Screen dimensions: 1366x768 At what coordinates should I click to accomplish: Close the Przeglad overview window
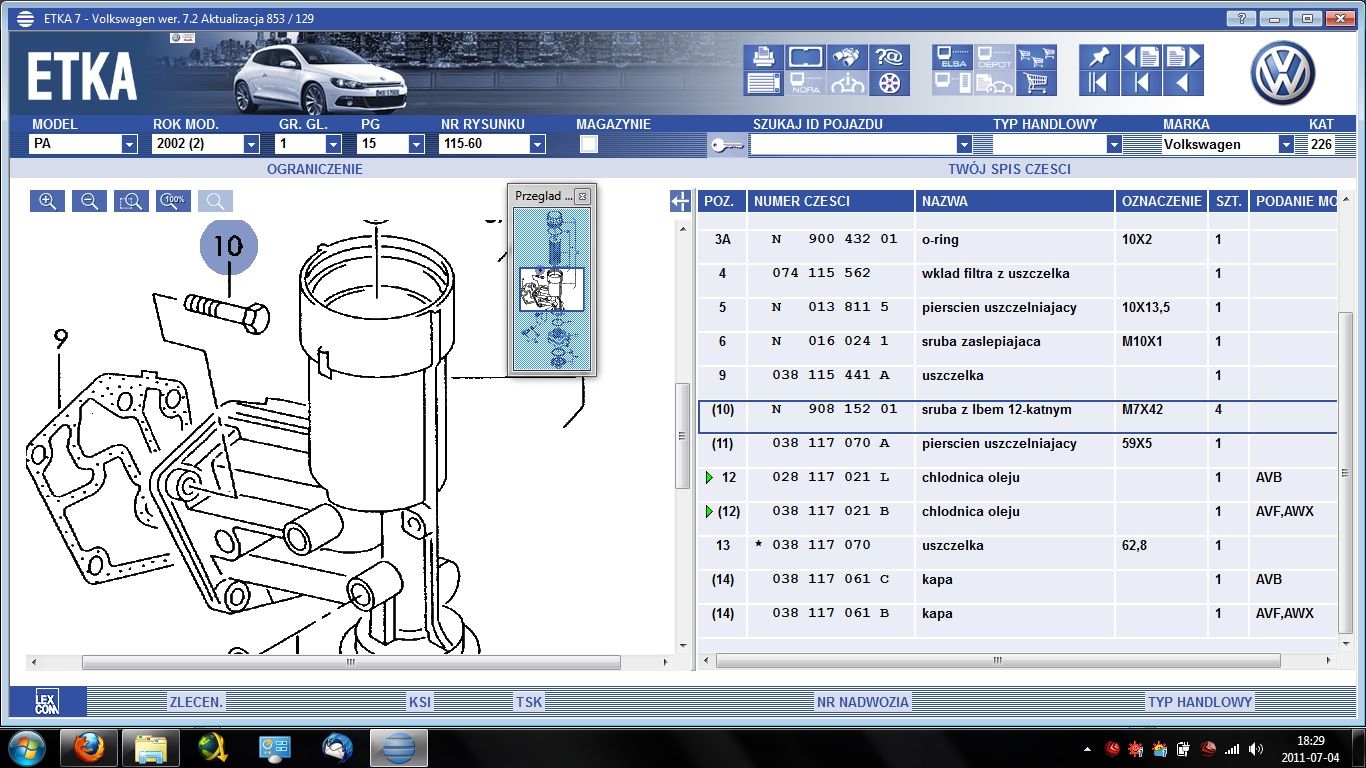coord(583,196)
